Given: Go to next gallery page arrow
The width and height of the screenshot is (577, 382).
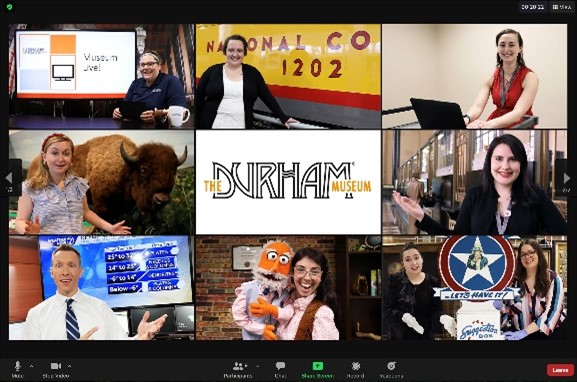Looking at the screenshot, I should click(566, 179).
